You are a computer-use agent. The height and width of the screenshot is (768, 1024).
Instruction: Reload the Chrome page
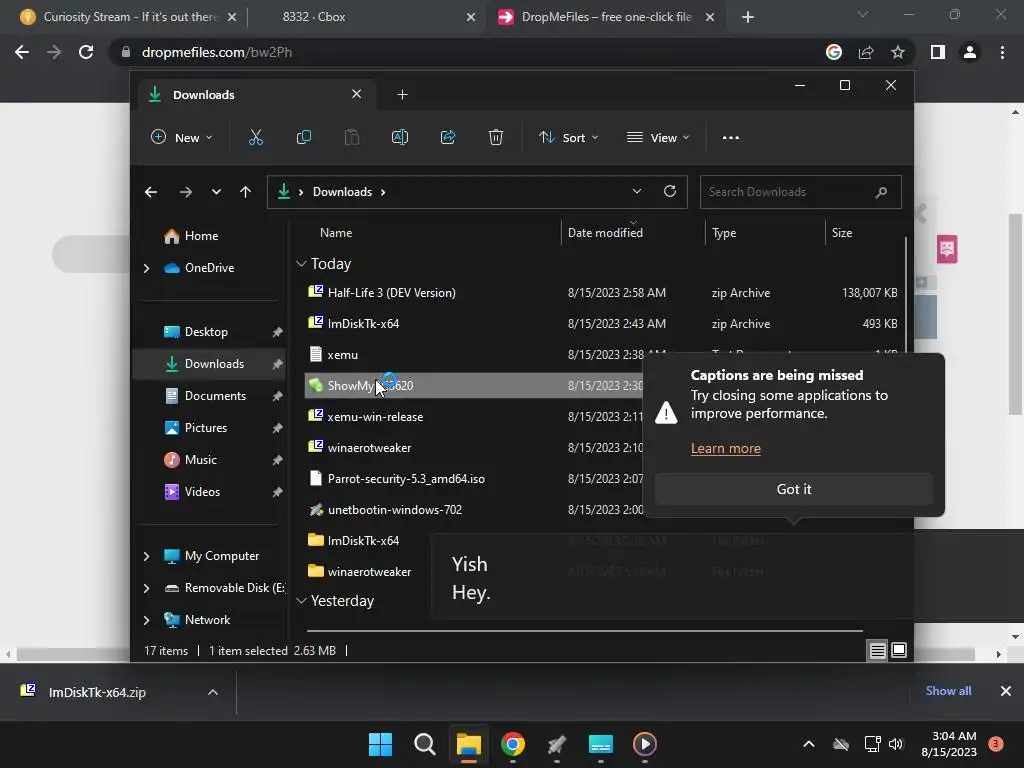coord(86,52)
